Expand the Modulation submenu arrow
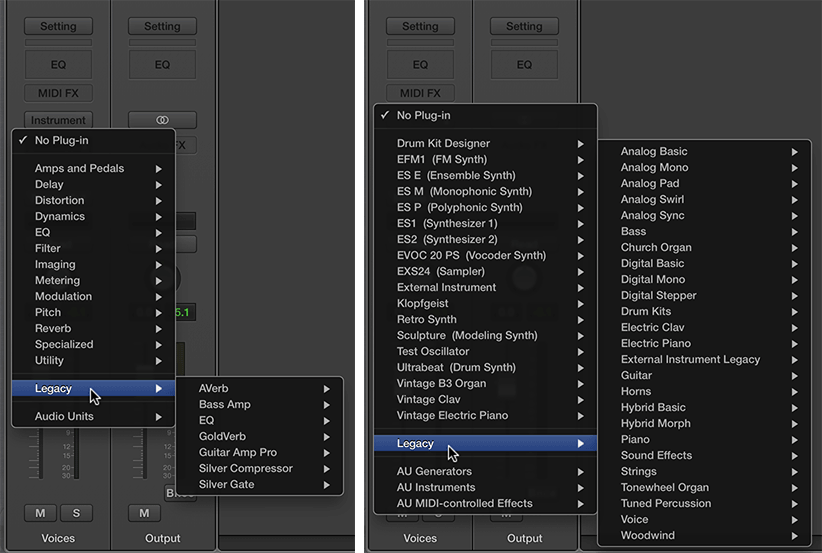Screen dimensions: 822x553 pos(158,297)
